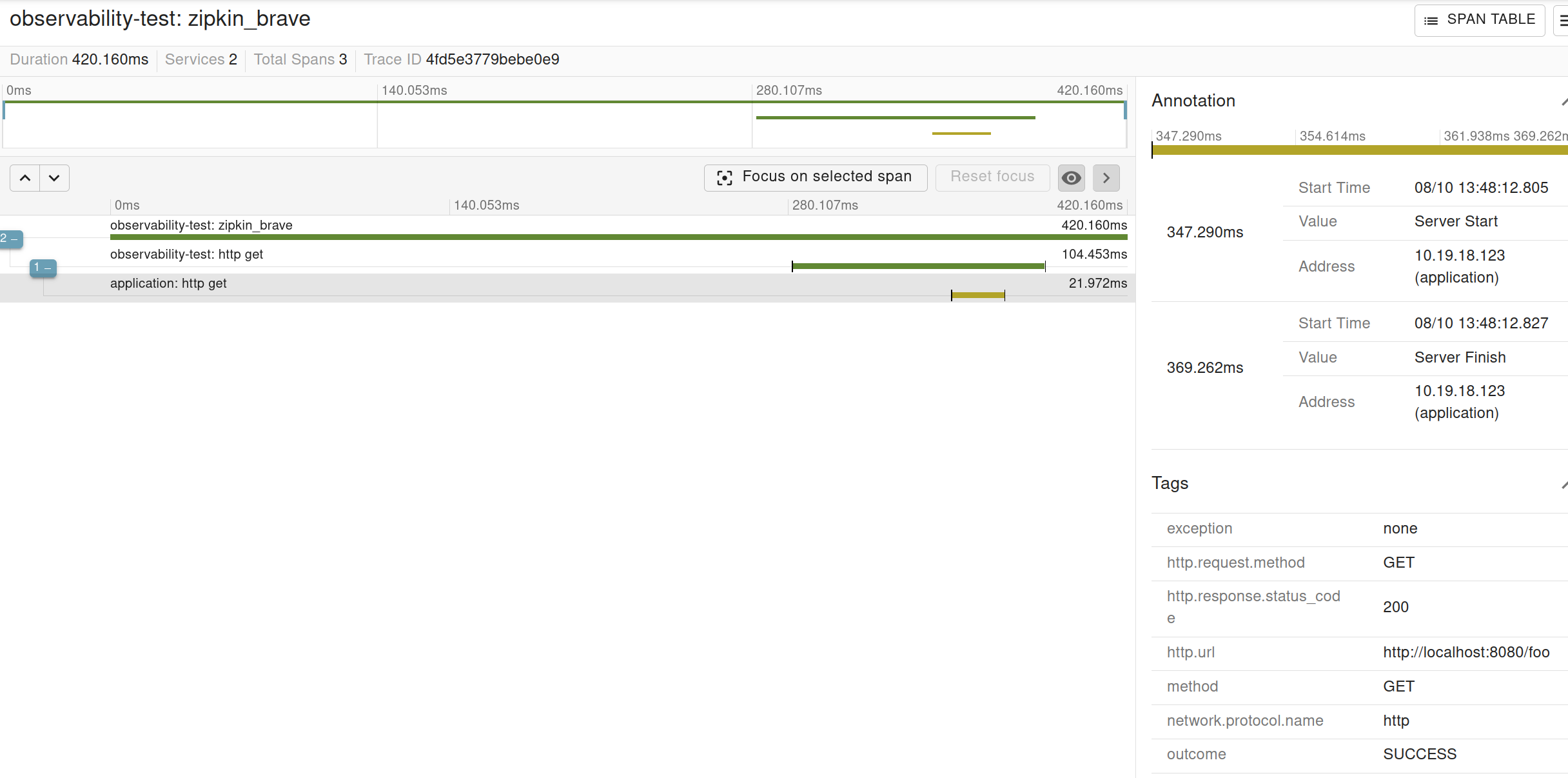
Task: Collapse the tree node labeled 1
Action: 43,267
